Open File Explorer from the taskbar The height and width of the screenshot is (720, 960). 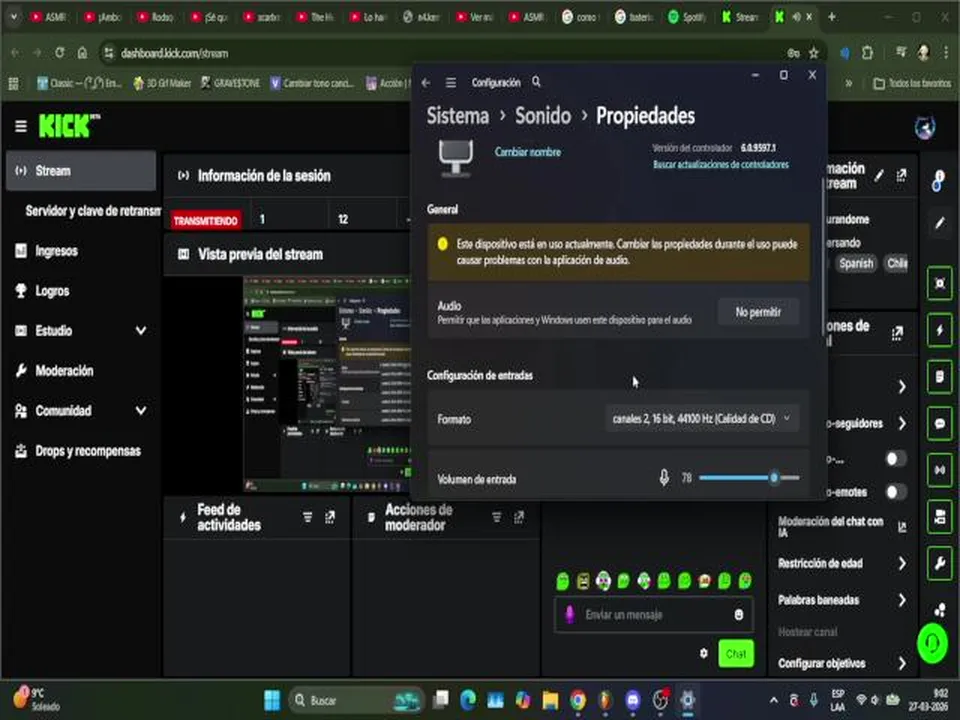(x=550, y=700)
